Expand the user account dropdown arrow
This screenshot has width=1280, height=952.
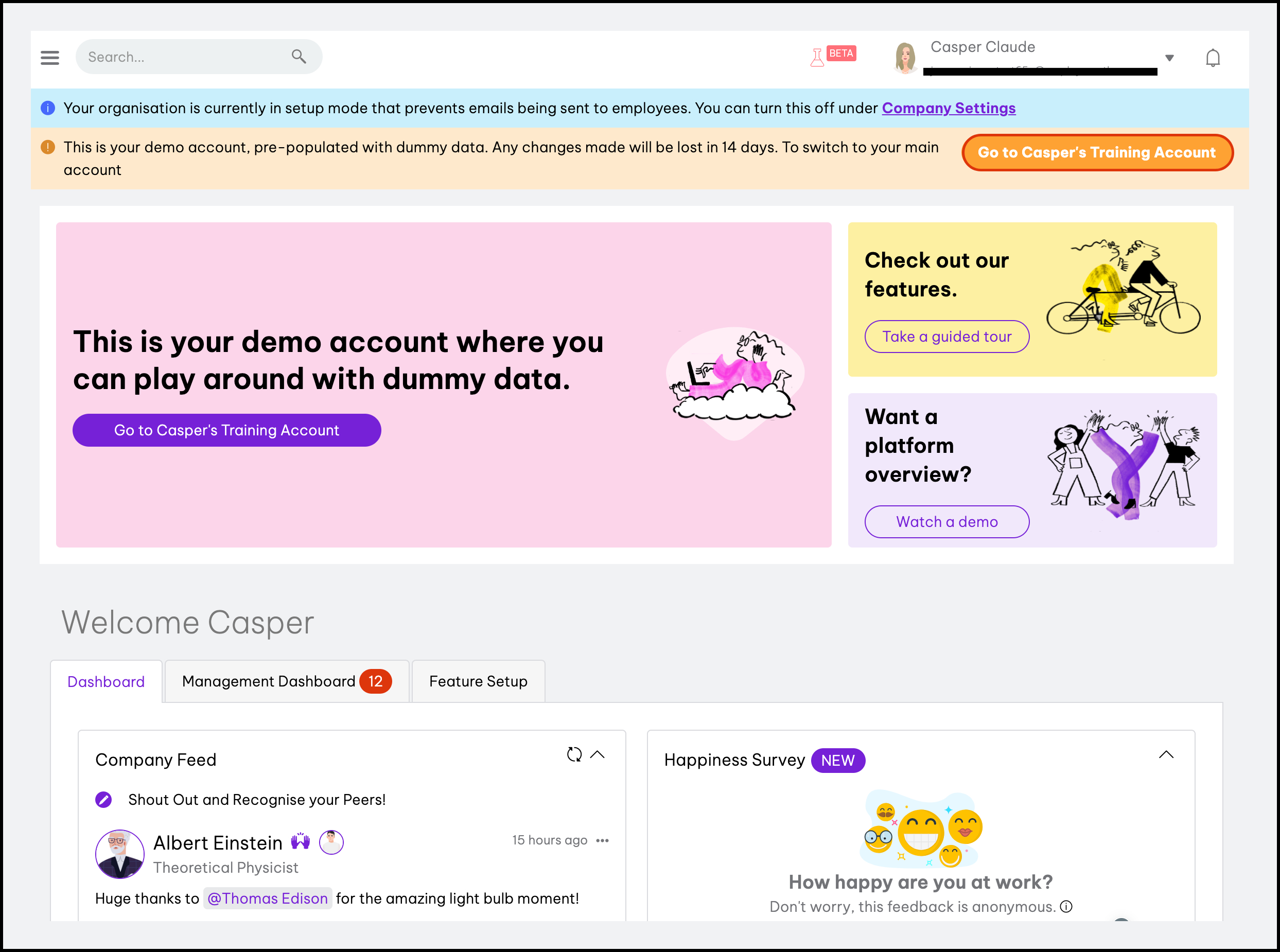(x=1169, y=58)
